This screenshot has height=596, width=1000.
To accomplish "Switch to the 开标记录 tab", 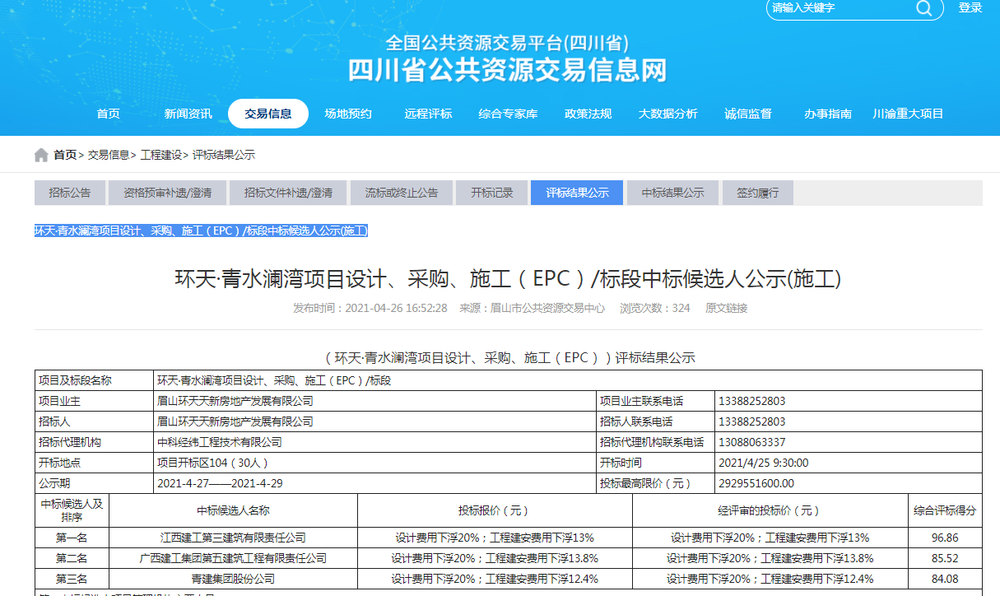I will pyautogui.click(x=492, y=193).
